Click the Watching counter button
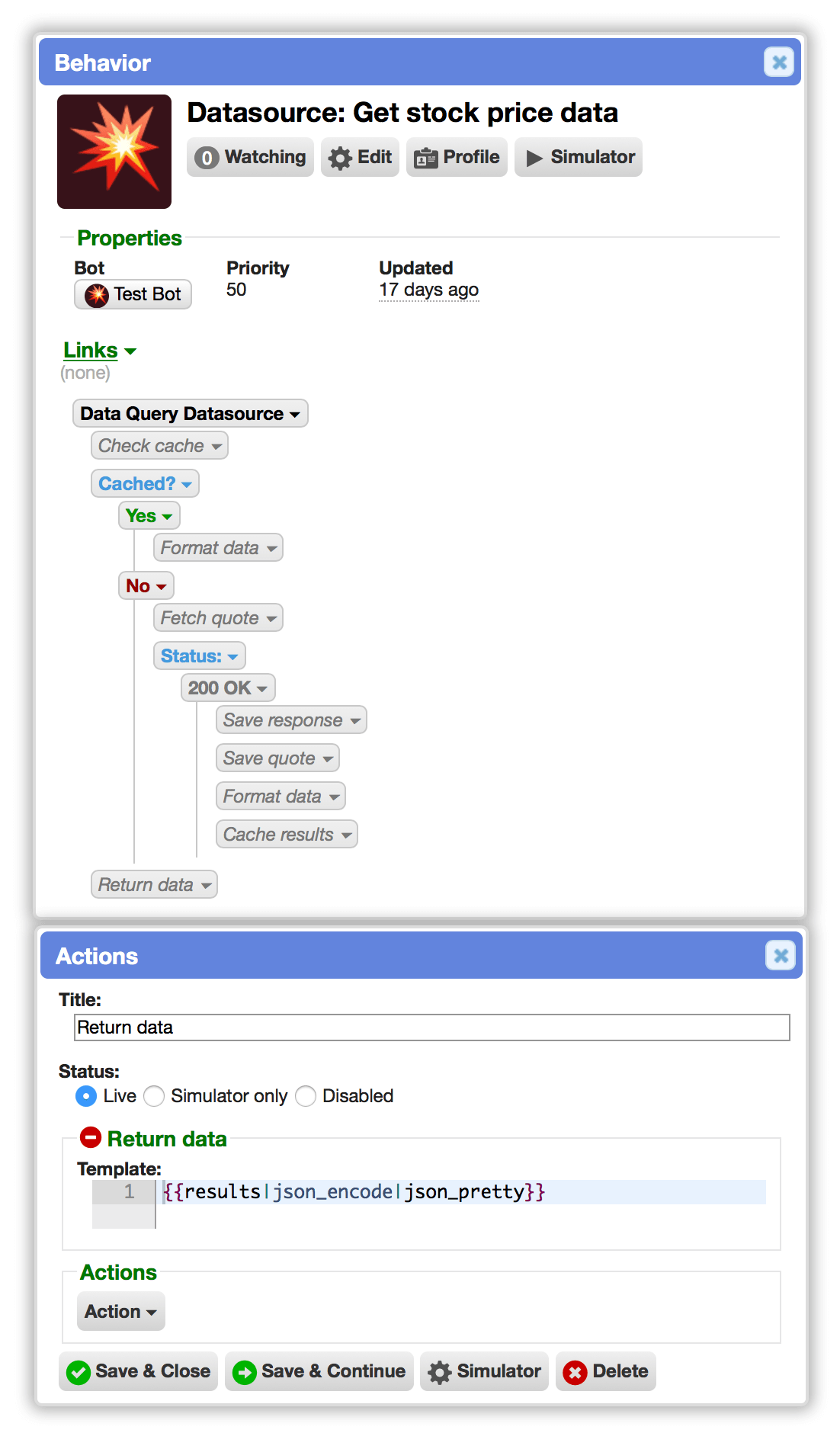This screenshot has height=1433, width=840. click(x=250, y=157)
